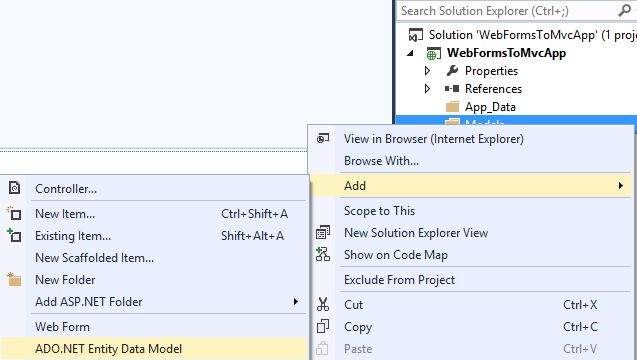Expand the Properties tree node
Screen dimensions: 637x360
[427, 71]
